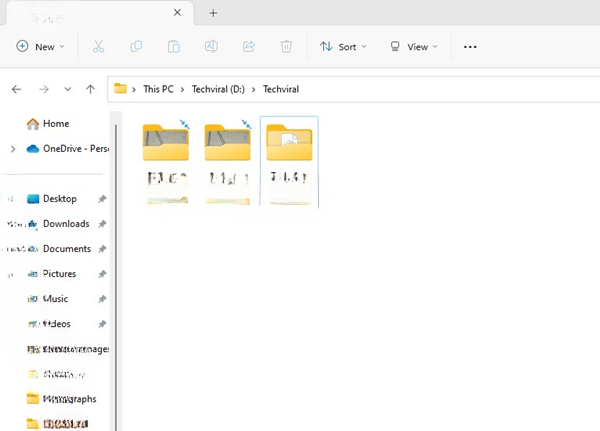600x431 pixels.
Task: Add a new tab with plus button
Action: pos(213,13)
